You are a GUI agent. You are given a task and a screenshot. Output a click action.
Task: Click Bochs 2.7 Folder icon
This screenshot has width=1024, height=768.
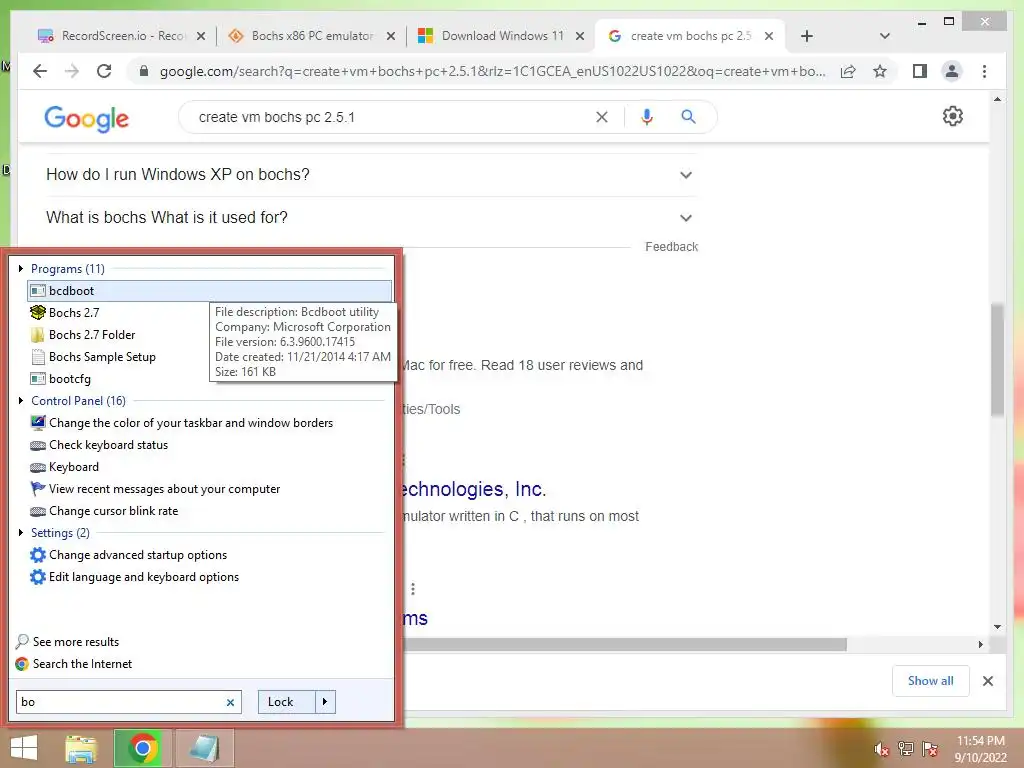click(x=38, y=335)
